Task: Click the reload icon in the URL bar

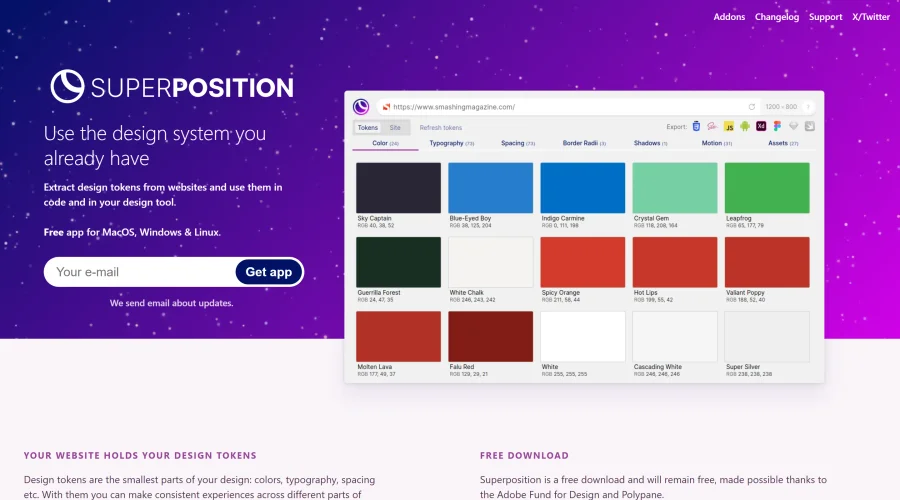Action: pyautogui.click(x=751, y=107)
